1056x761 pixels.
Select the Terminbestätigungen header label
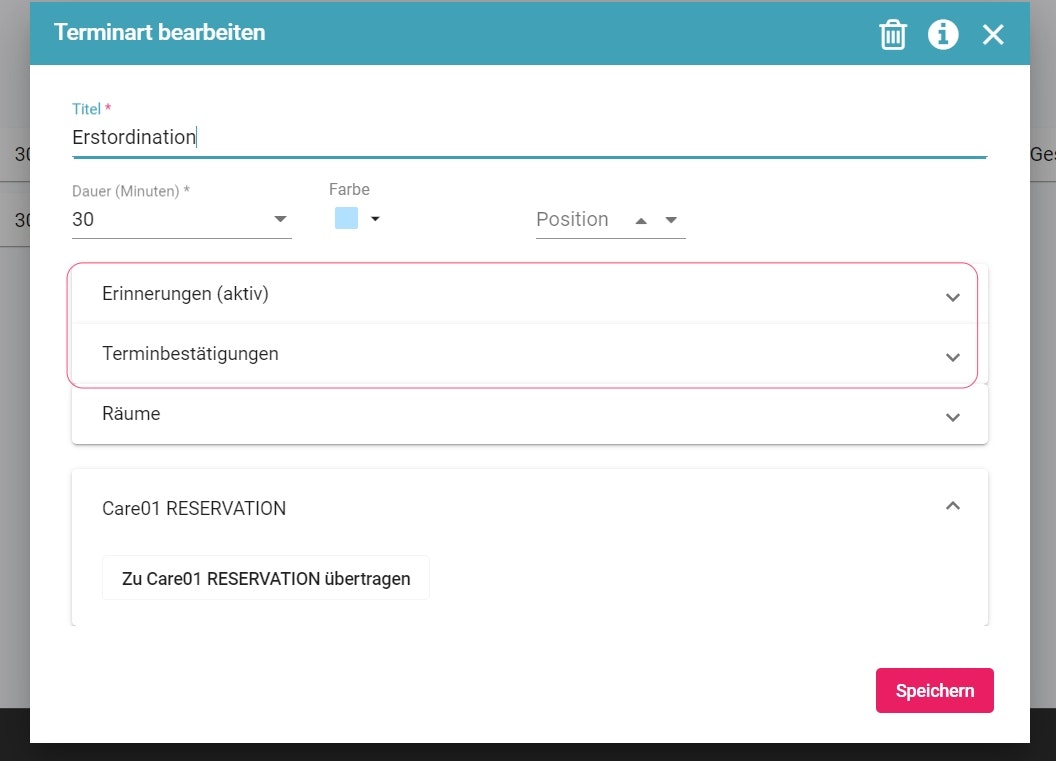[190, 354]
